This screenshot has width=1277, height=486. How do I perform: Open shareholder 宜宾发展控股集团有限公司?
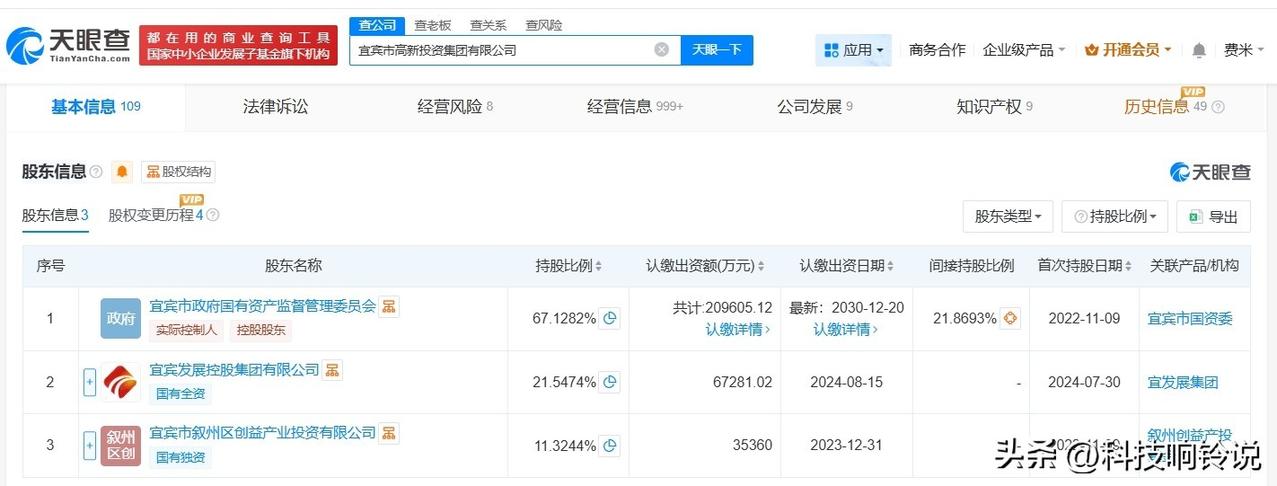pos(234,370)
